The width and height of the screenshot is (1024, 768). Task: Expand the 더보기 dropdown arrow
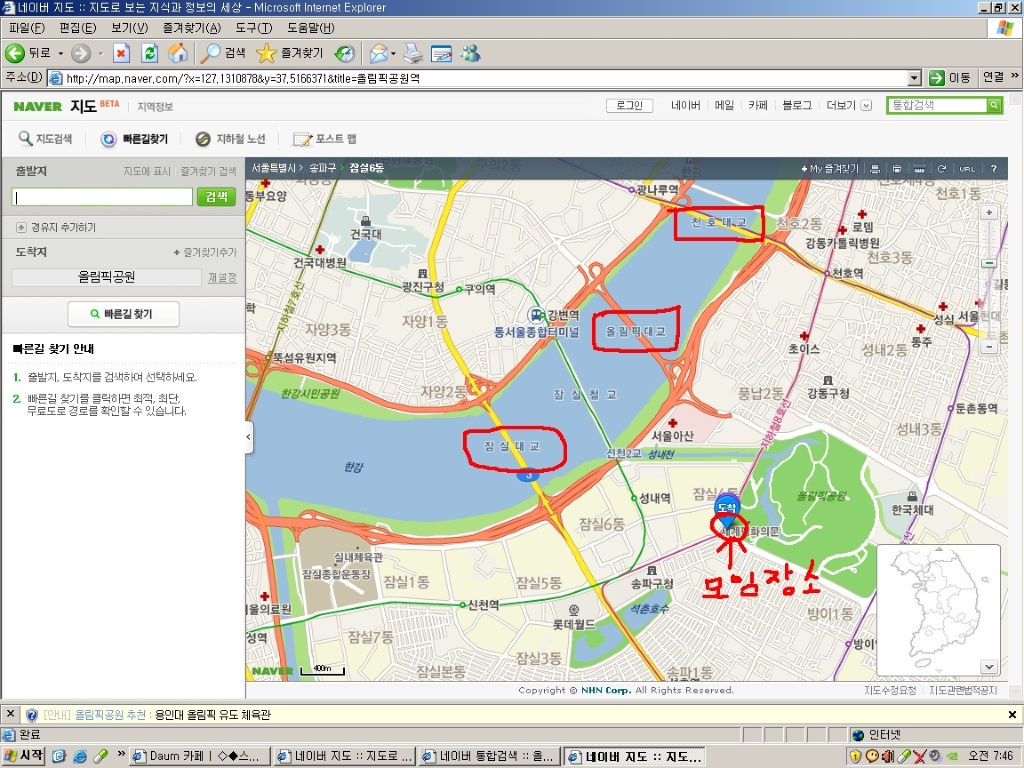point(866,105)
